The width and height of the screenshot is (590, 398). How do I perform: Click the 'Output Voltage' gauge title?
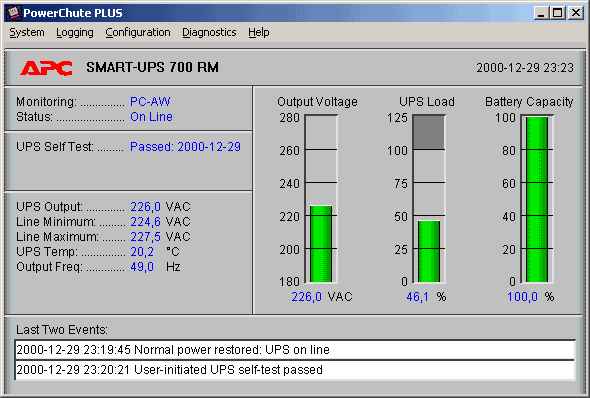click(x=317, y=102)
